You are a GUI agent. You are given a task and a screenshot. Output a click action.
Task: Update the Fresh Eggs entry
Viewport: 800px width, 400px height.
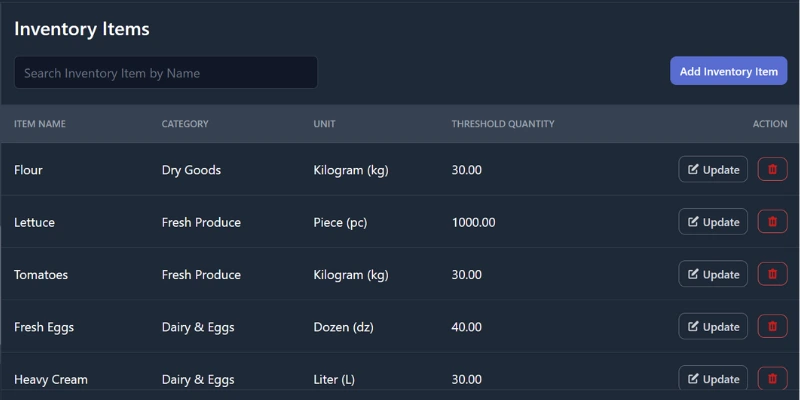(713, 326)
